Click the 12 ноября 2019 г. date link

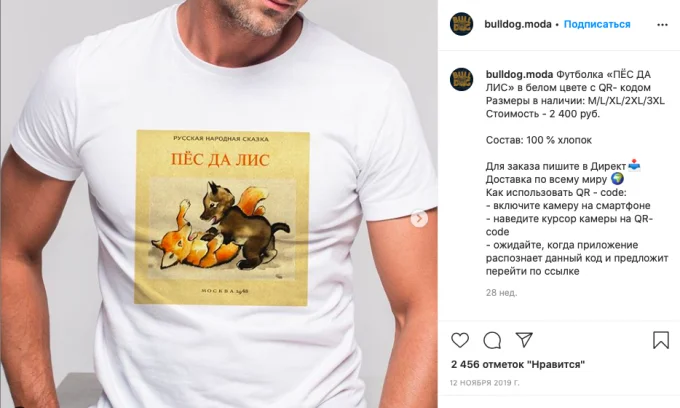point(484,383)
